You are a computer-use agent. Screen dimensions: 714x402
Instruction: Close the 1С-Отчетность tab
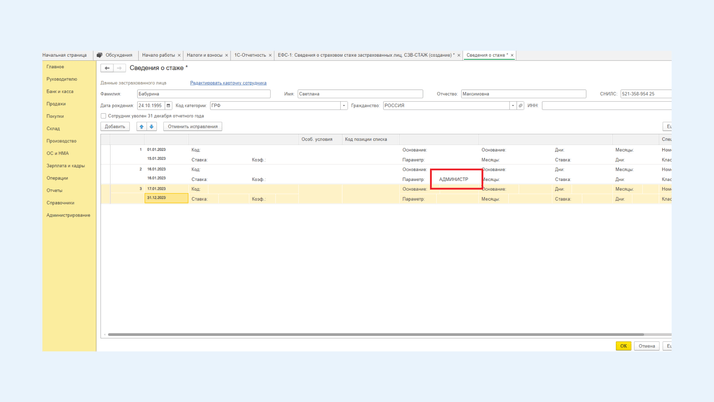(270, 55)
